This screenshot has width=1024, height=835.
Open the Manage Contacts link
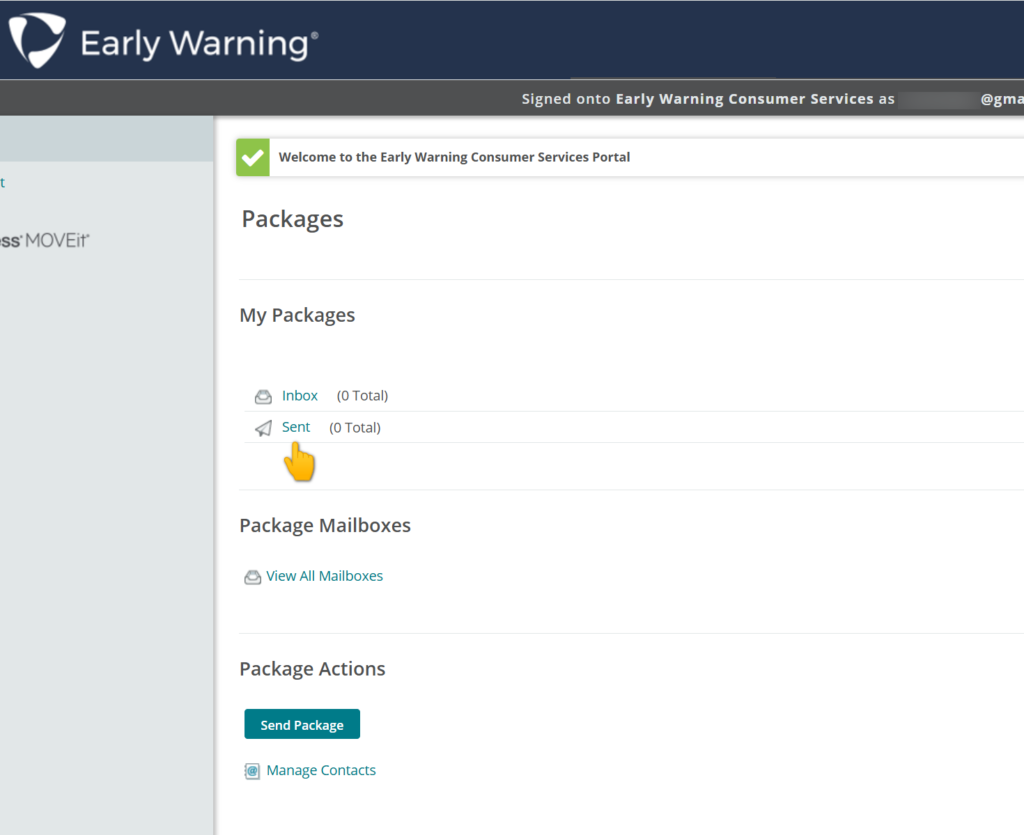(321, 770)
